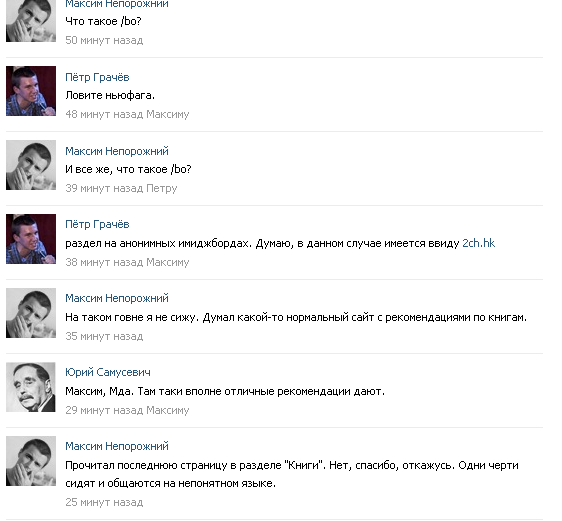Open Пётр Грачёв avatar beside imageboard comment
Viewport: 562px width, 521px height.
(x=31, y=239)
